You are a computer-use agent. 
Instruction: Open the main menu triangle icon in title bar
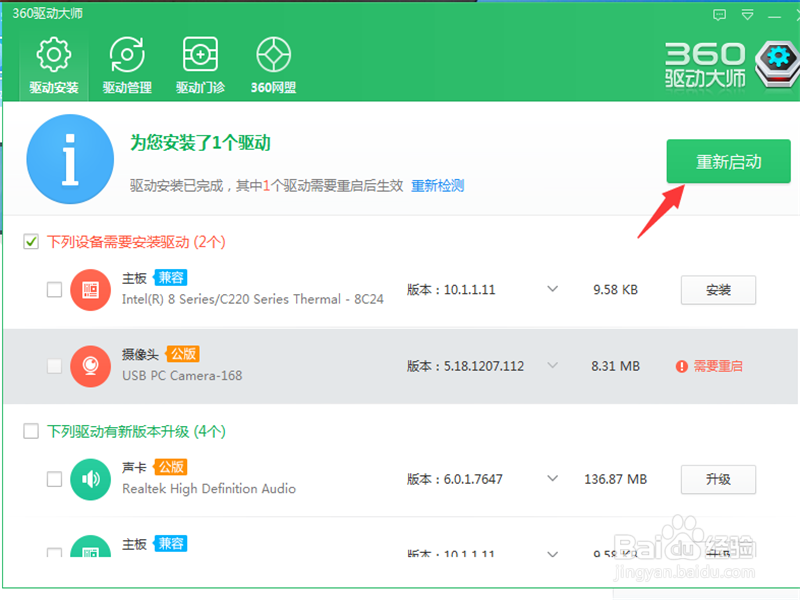(x=747, y=15)
